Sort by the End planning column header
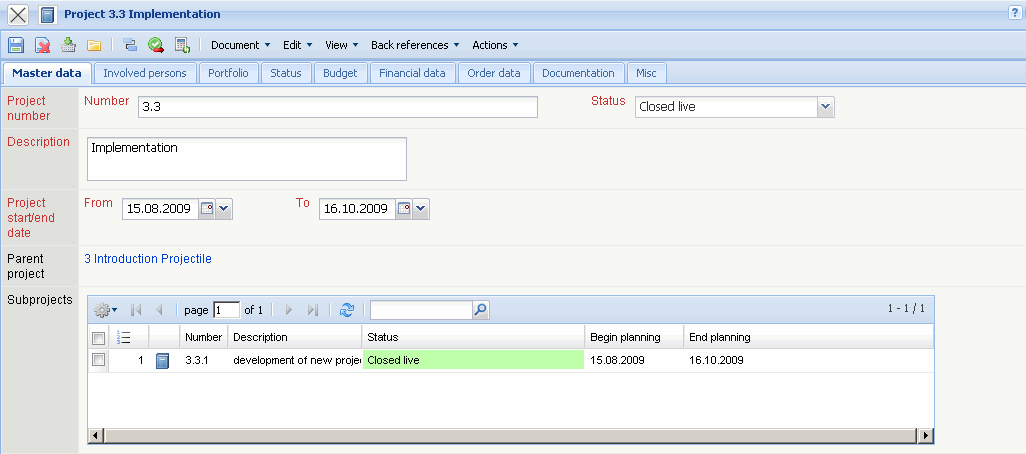 click(720, 337)
